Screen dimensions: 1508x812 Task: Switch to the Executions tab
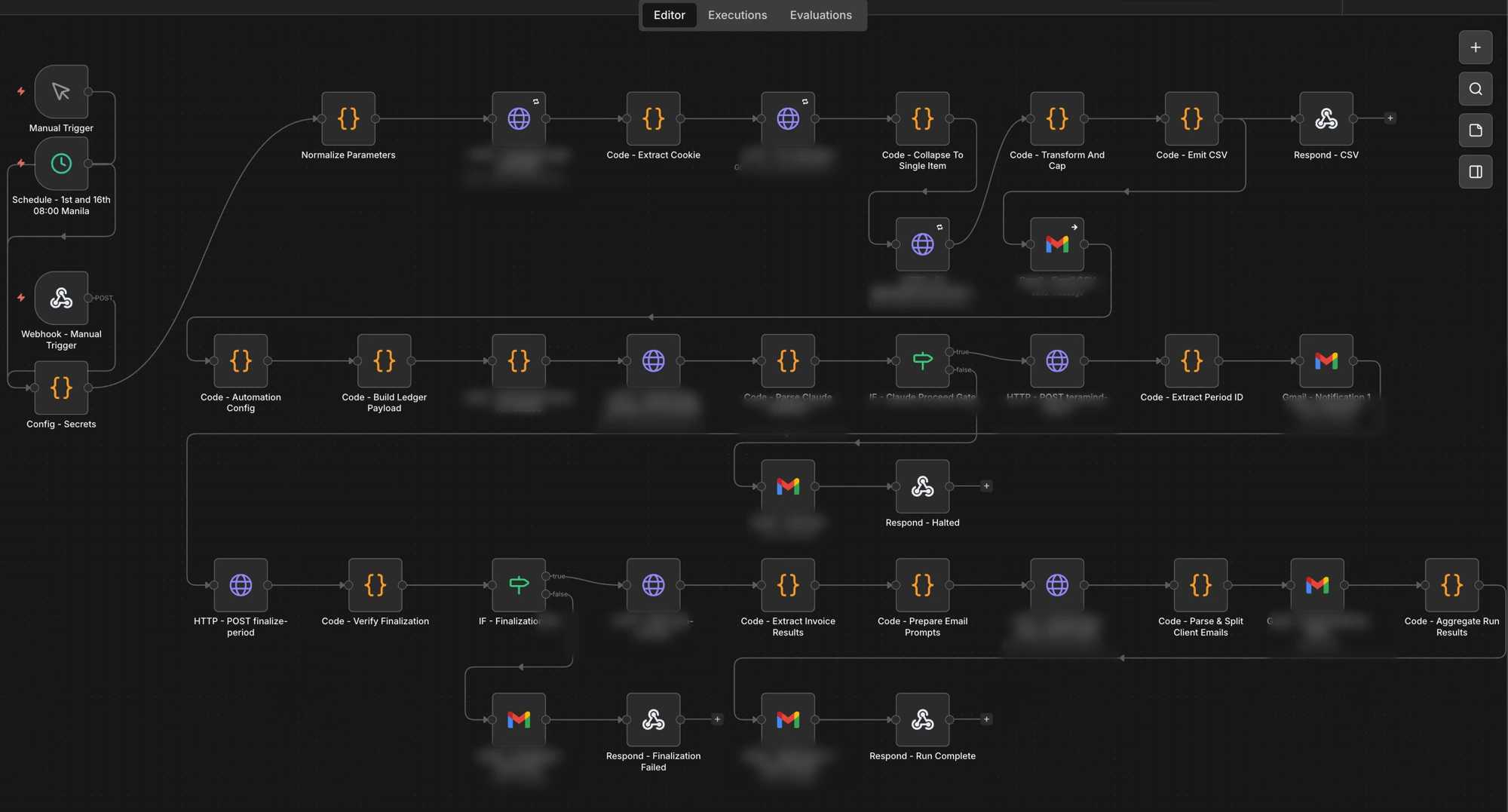(737, 15)
